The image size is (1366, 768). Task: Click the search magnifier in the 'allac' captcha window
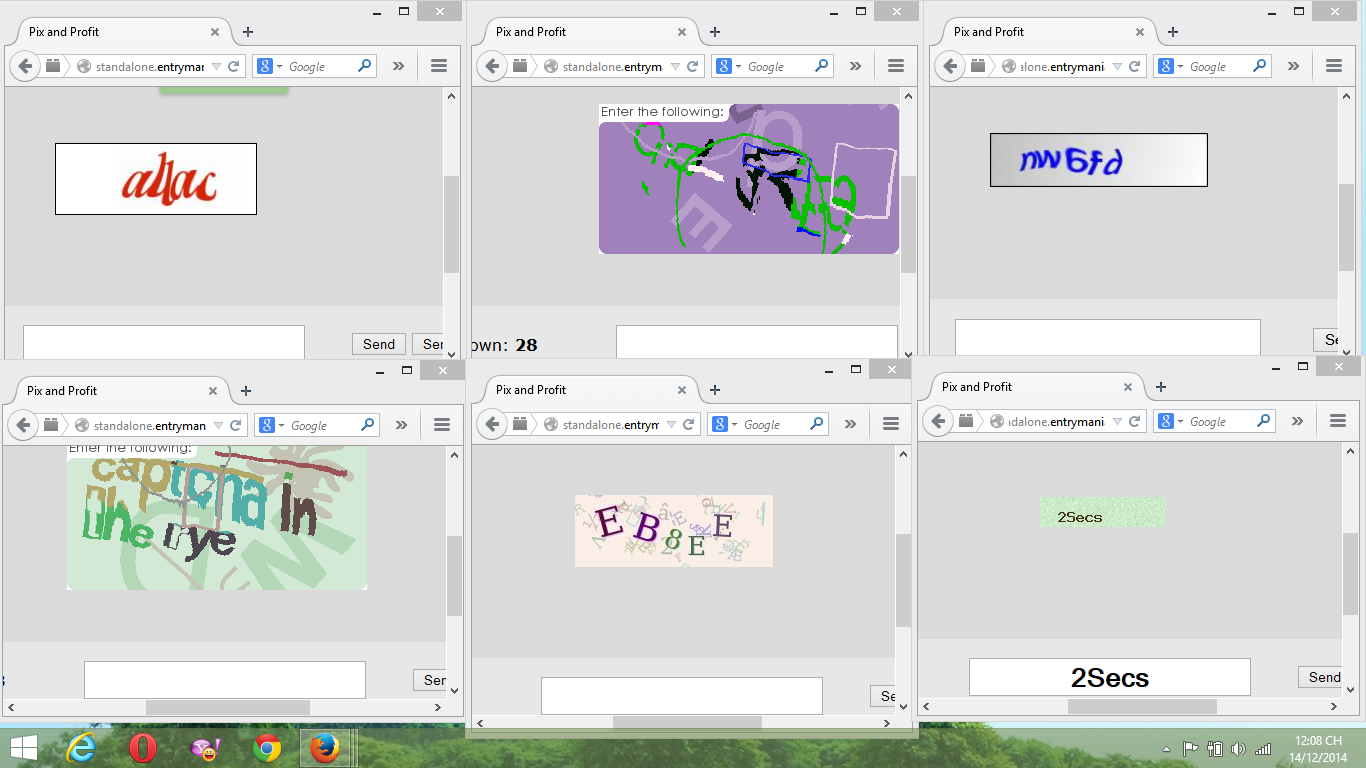[x=365, y=66]
